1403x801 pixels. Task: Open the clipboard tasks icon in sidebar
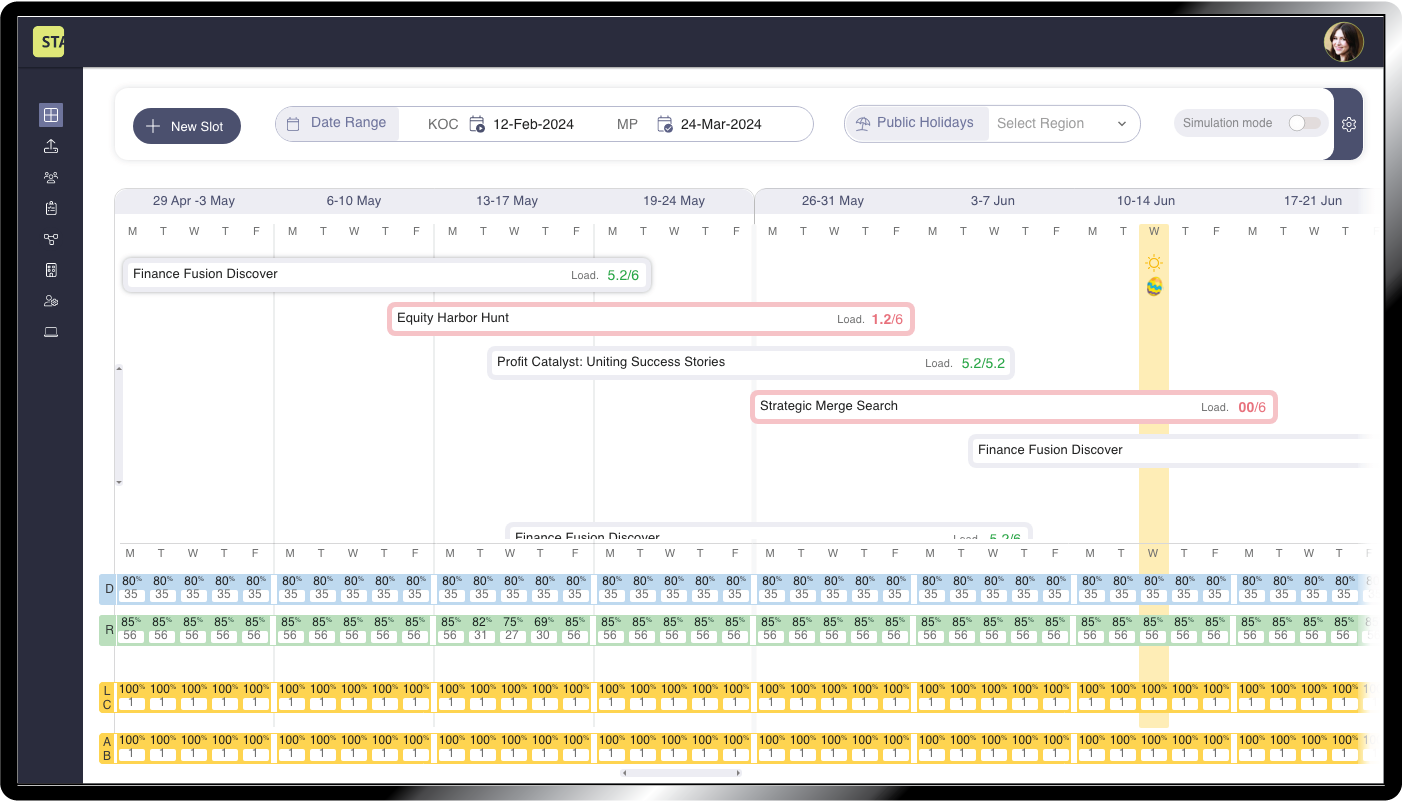pyautogui.click(x=51, y=209)
